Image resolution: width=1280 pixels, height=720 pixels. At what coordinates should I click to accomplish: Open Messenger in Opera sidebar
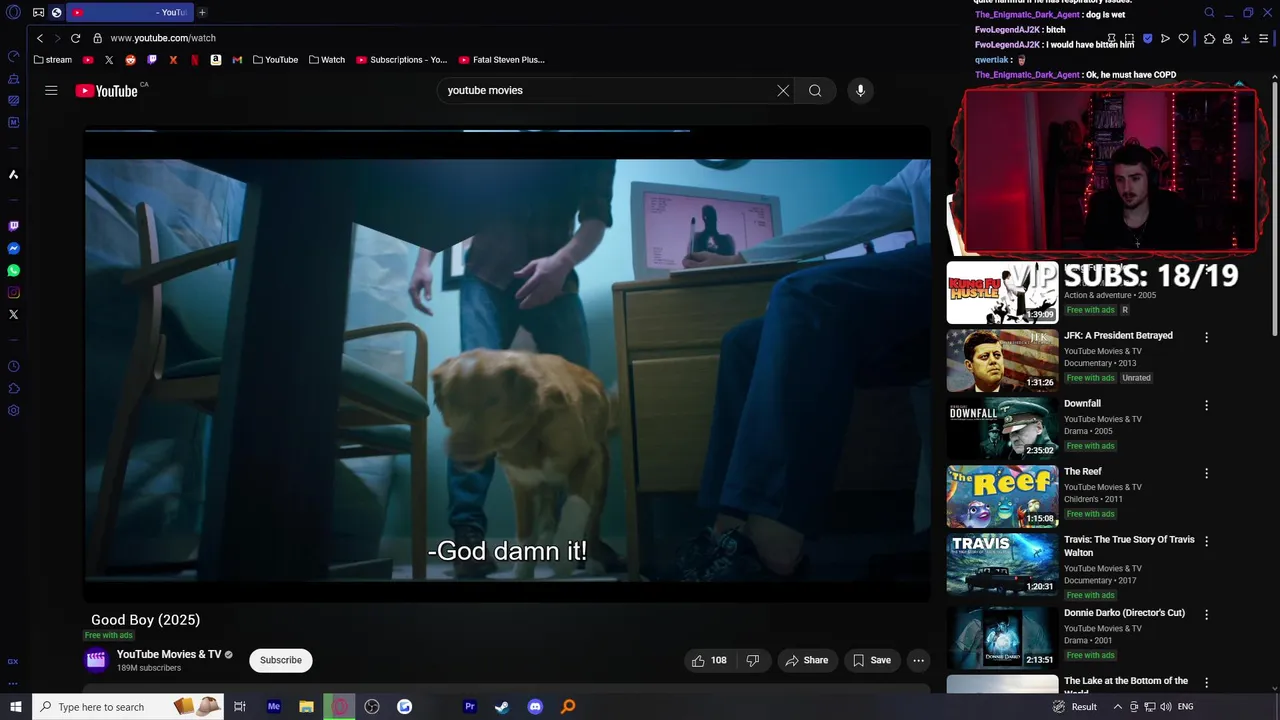coord(14,249)
